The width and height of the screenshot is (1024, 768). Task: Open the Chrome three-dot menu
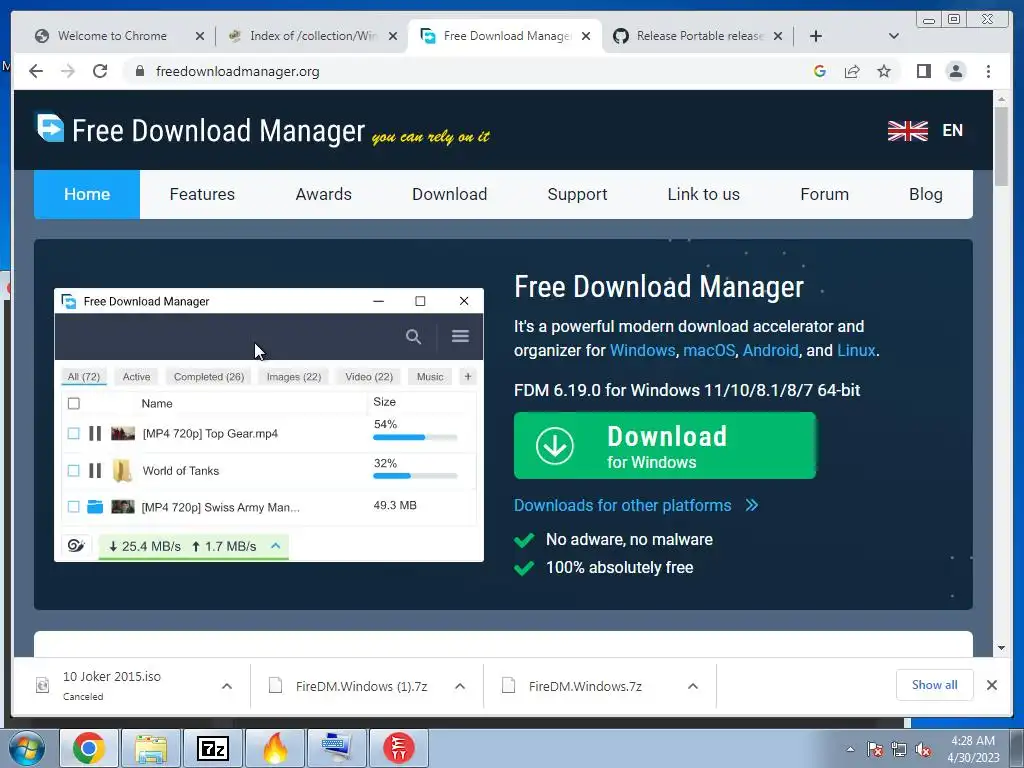[x=988, y=71]
